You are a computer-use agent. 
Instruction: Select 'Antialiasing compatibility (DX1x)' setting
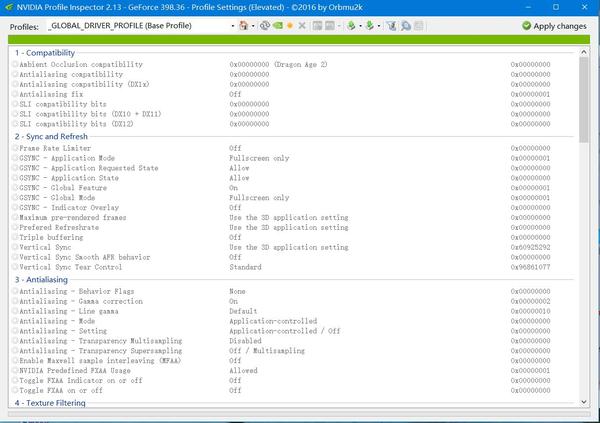pyautogui.click(x=293, y=84)
